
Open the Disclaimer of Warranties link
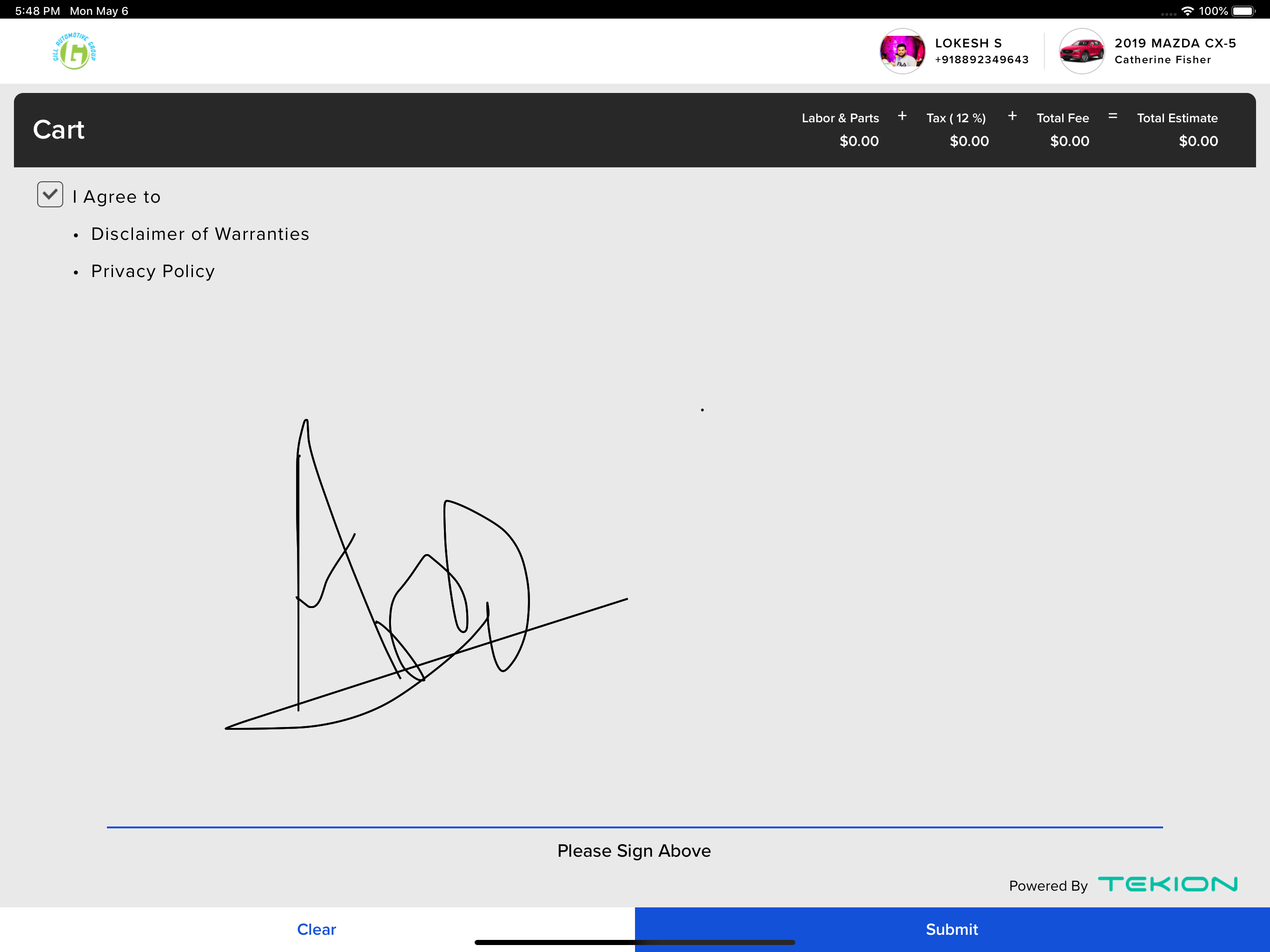tap(200, 234)
